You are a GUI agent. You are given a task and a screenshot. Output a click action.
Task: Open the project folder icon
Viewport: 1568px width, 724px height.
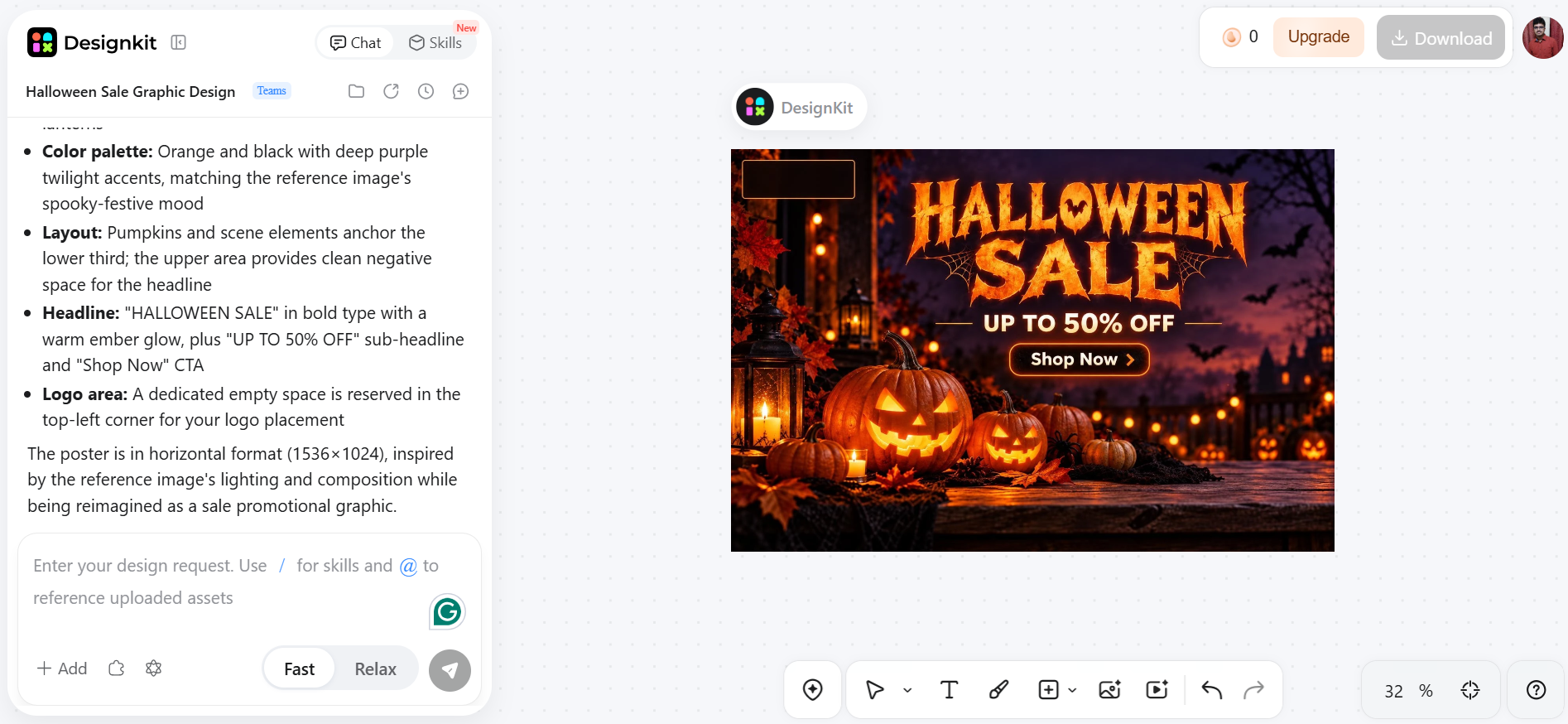pos(356,91)
